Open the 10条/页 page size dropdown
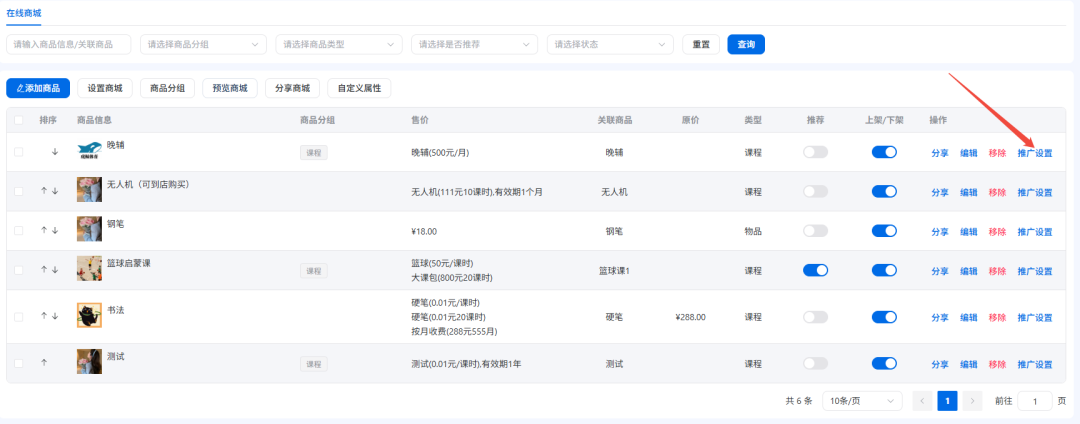Image resolution: width=1080 pixels, height=424 pixels. [861, 400]
